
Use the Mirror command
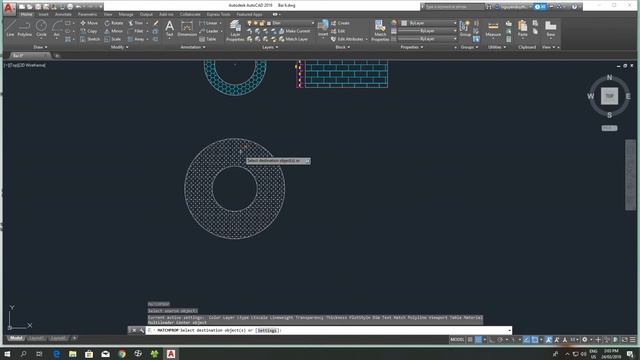click(113, 31)
